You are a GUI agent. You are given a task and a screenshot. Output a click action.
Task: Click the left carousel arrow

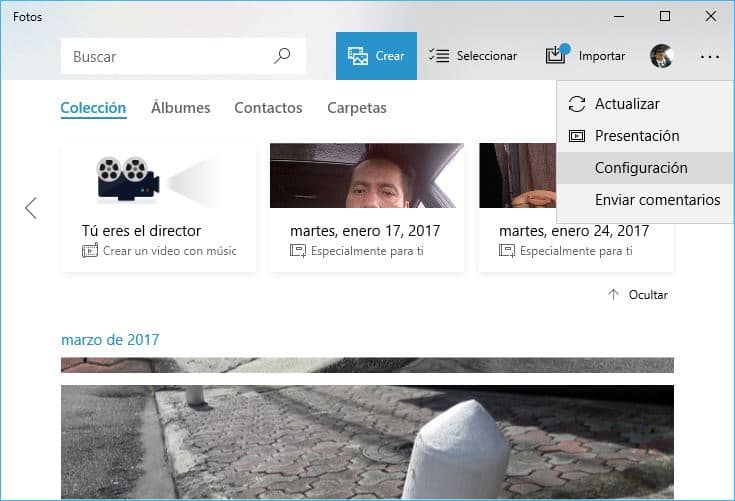click(30, 207)
